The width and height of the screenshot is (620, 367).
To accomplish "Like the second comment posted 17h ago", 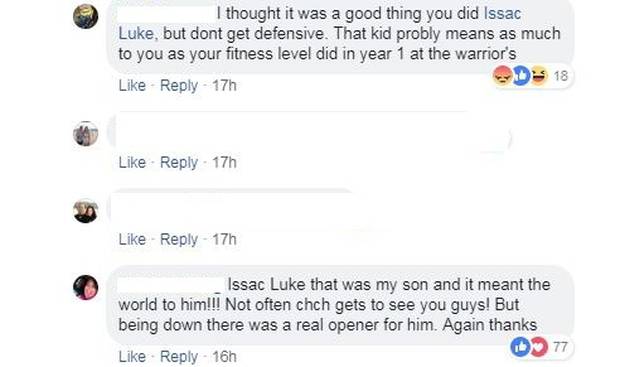I will click(x=132, y=162).
